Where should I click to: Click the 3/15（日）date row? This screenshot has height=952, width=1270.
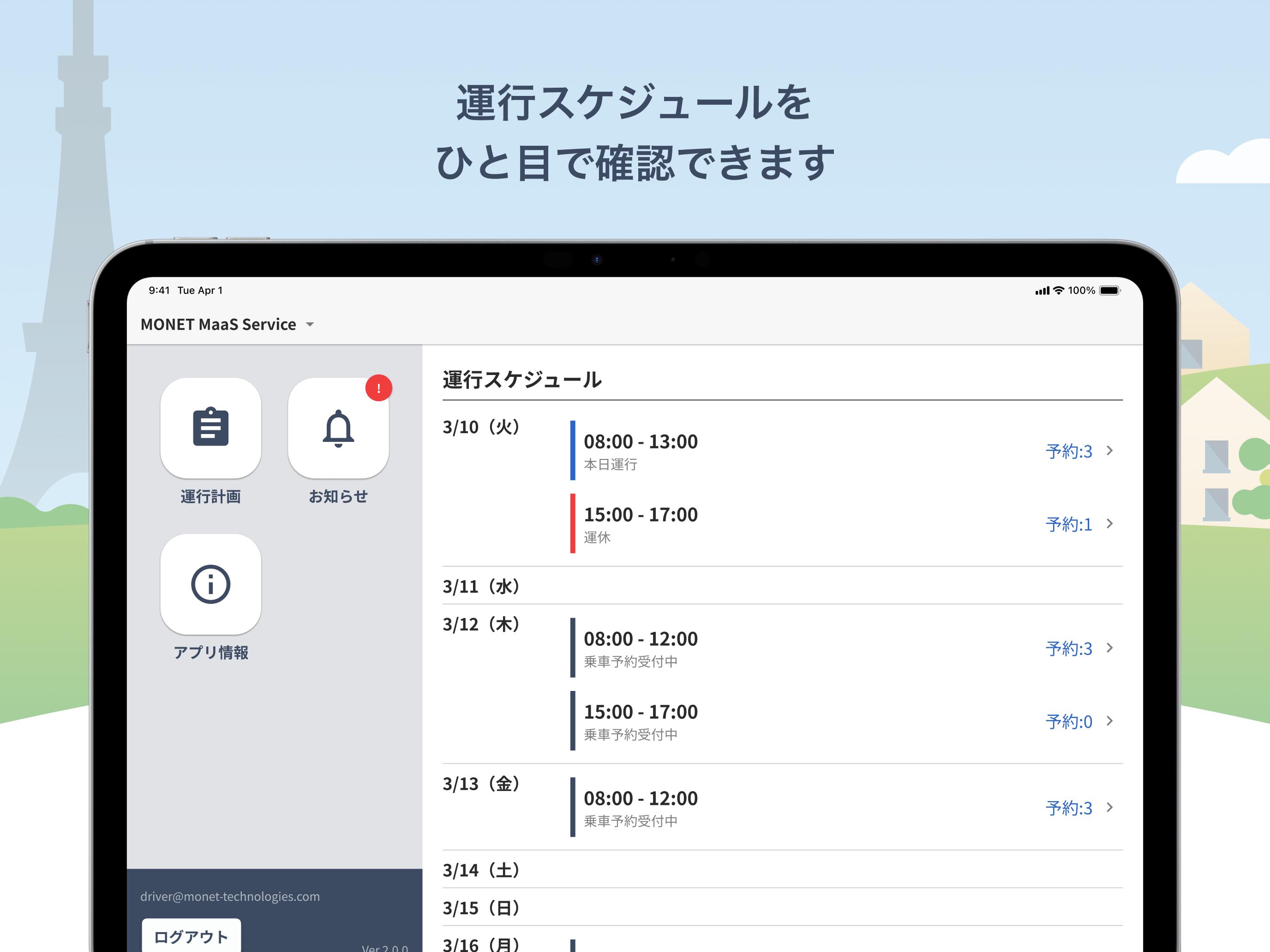[x=783, y=908]
